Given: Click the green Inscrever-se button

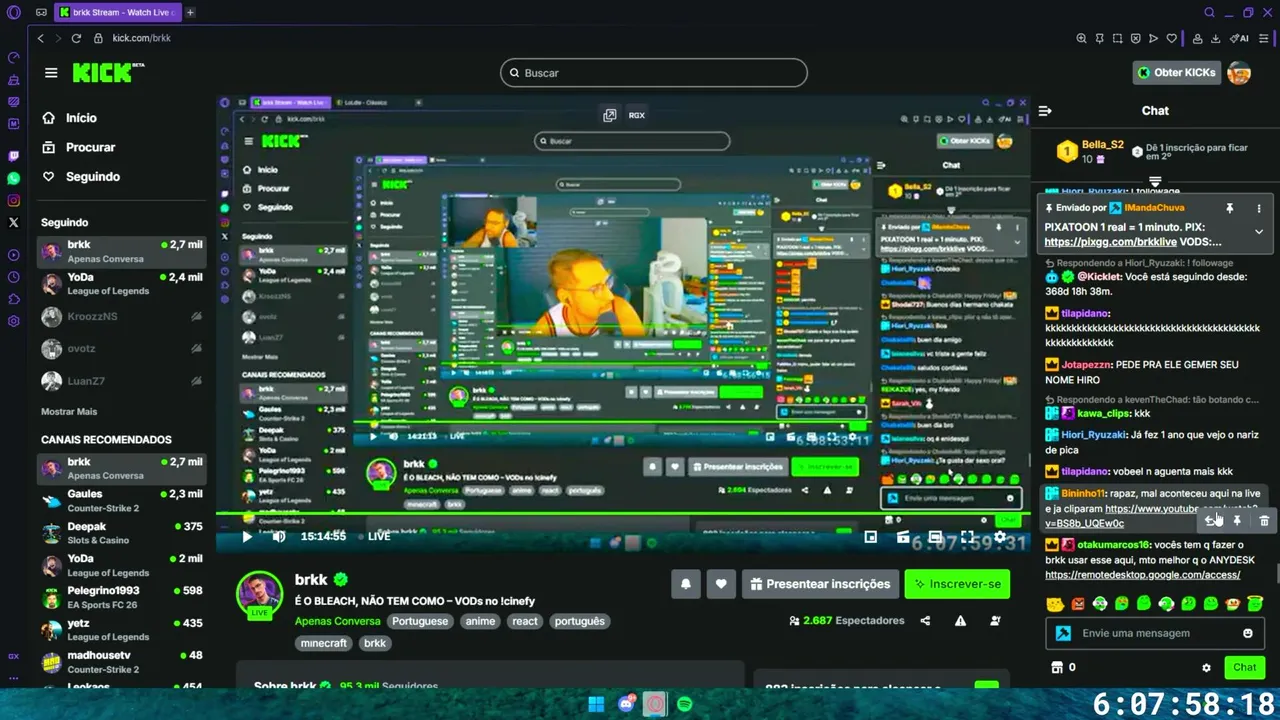Looking at the screenshot, I should pyautogui.click(x=957, y=584).
